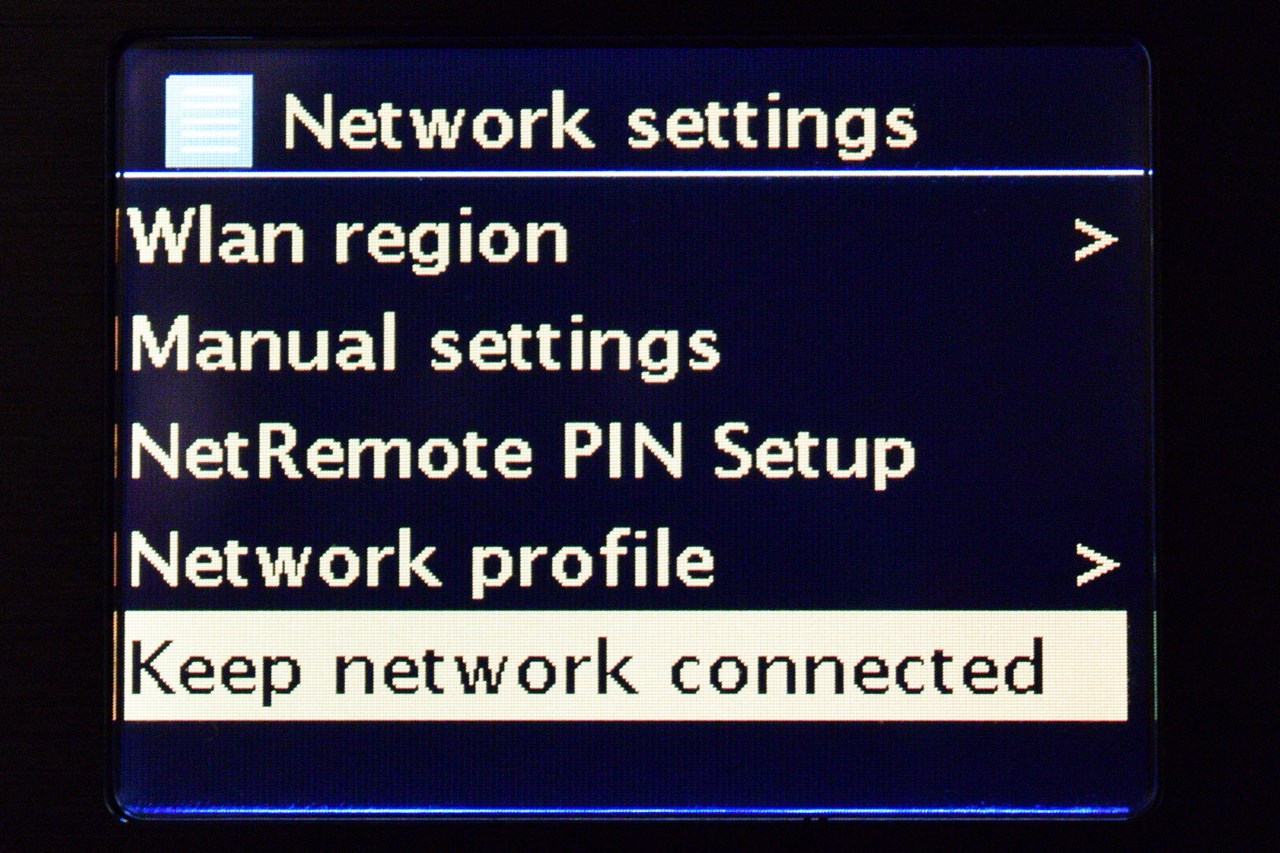Viewport: 1280px width, 853px height.
Task: Open Manual settings
Action: tap(623, 346)
